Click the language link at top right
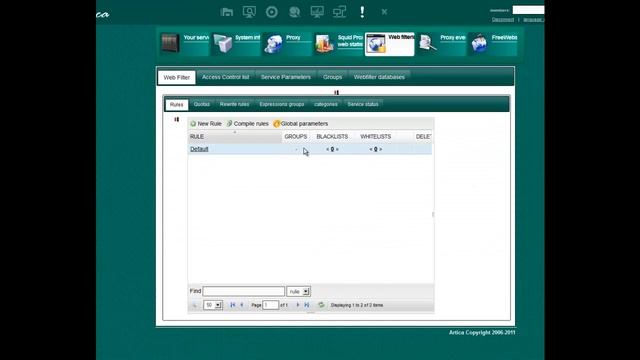Screen dimensions: 640x360 click(533, 20)
